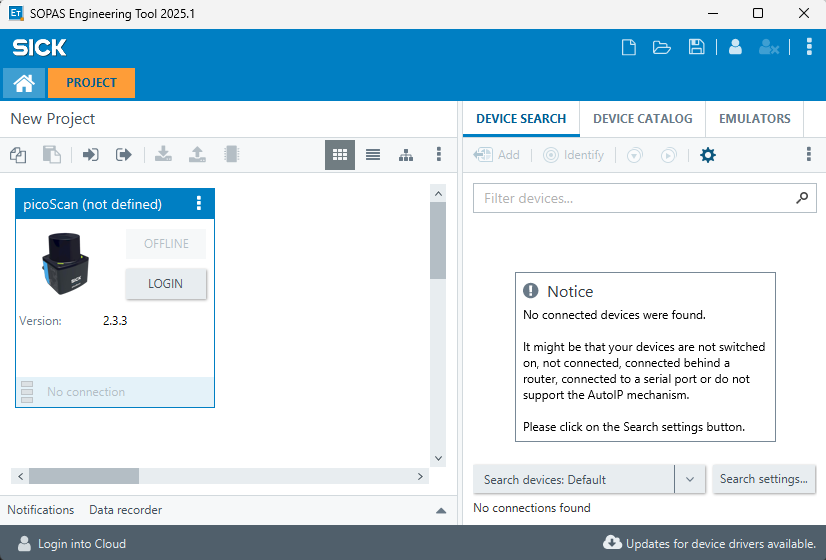
Task: Click Search devices: Default button
Action: tap(574, 479)
